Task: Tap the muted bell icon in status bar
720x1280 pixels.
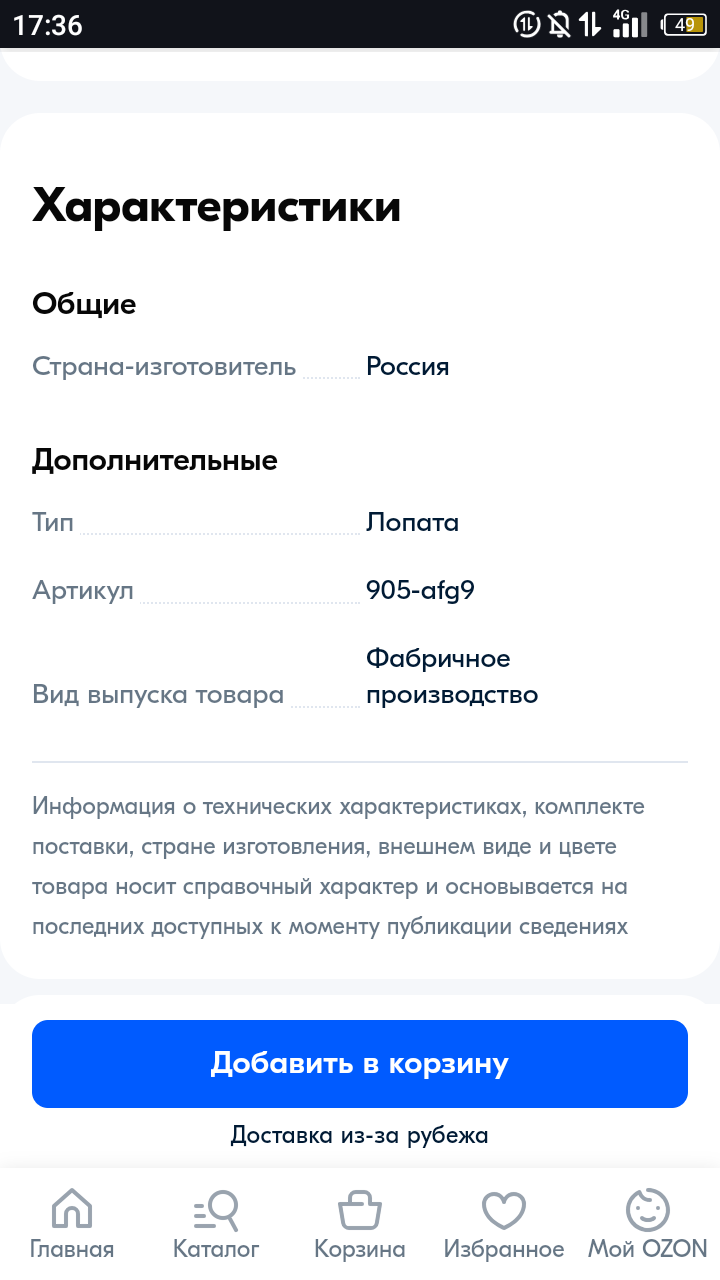Action: [560, 25]
